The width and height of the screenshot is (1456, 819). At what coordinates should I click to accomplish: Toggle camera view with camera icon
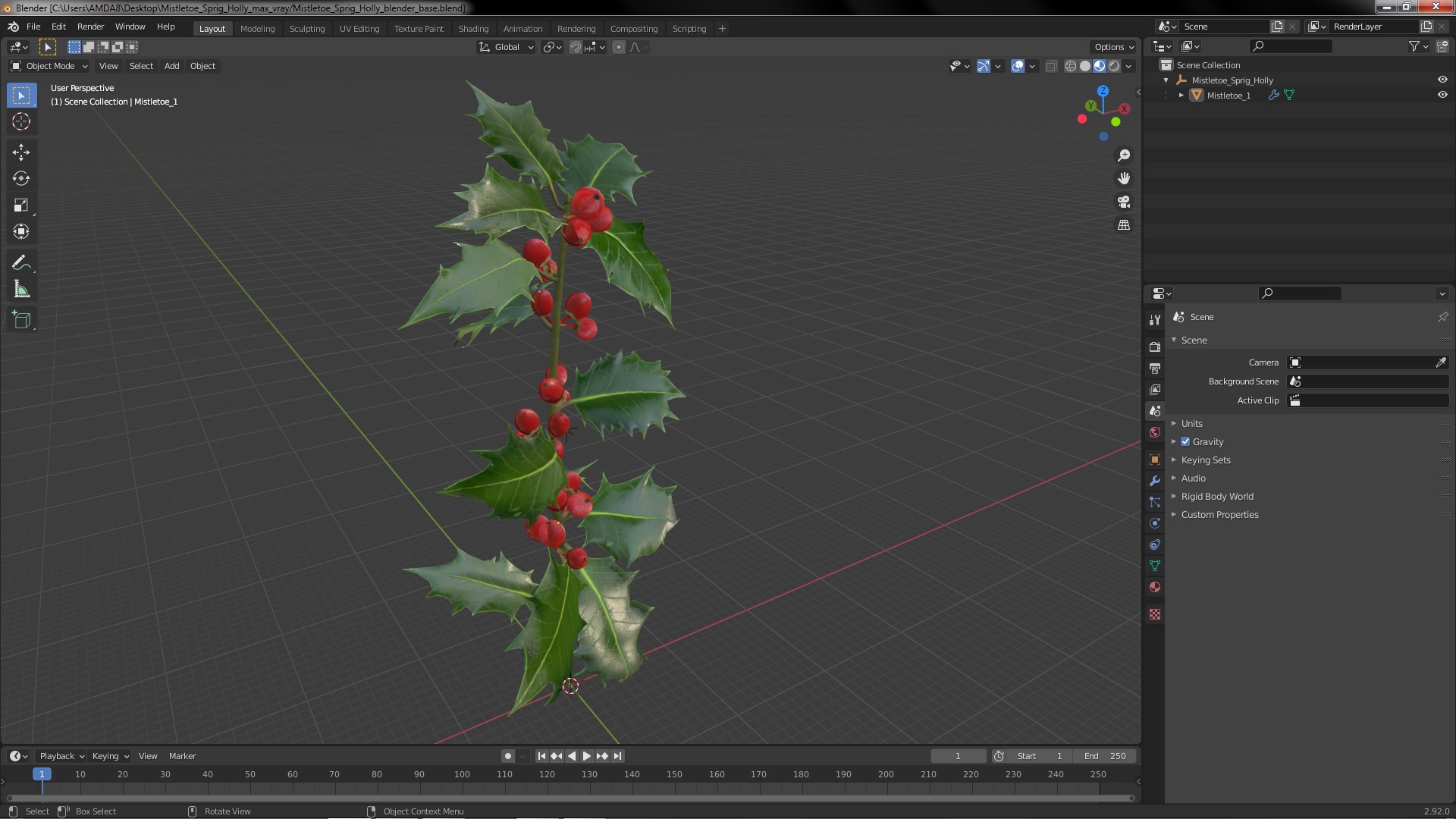(1124, 202)
